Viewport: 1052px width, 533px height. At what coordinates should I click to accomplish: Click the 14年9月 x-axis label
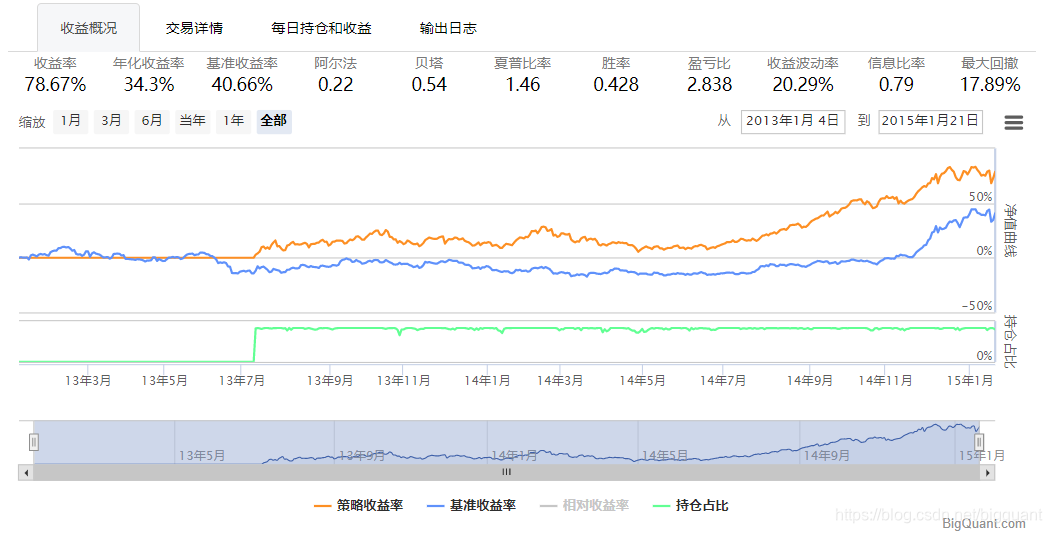click(x=810, y=381)
